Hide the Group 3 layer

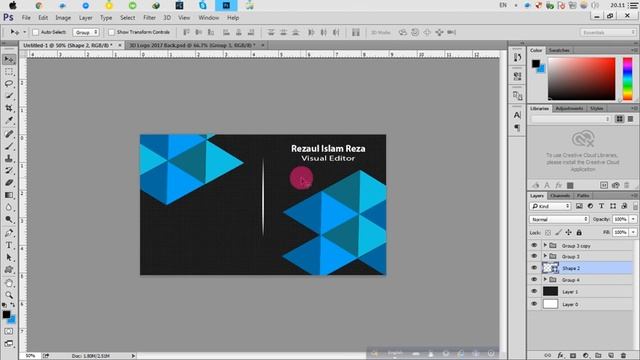click(534, 256)
